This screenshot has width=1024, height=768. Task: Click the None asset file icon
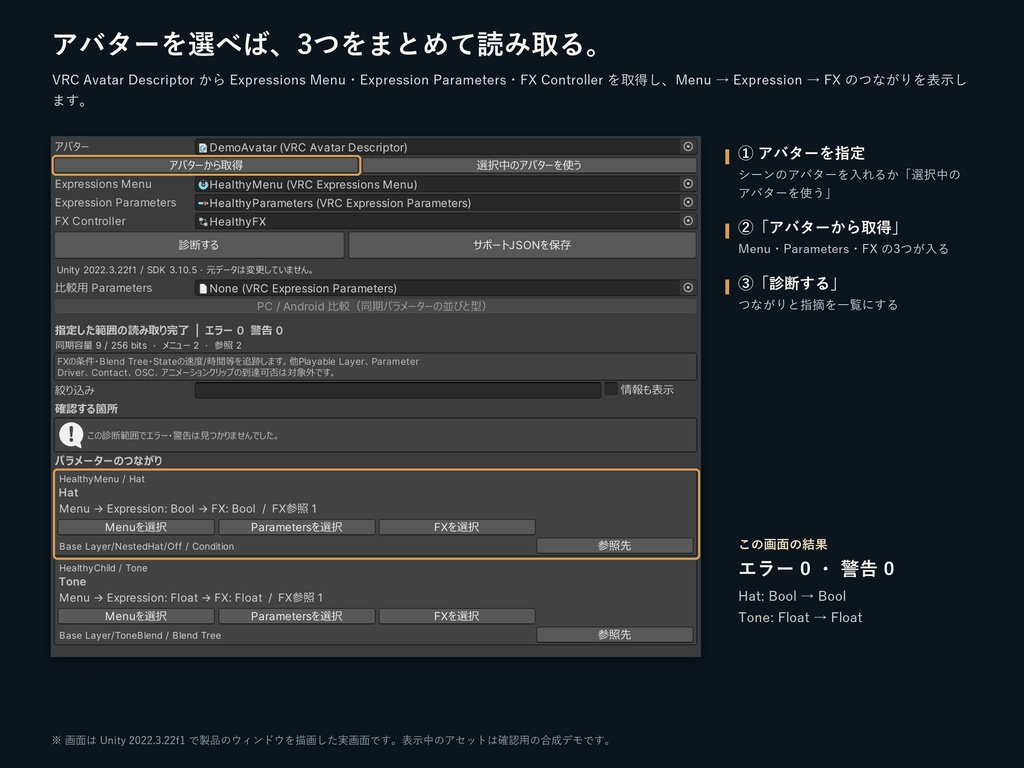pos(203,289)
